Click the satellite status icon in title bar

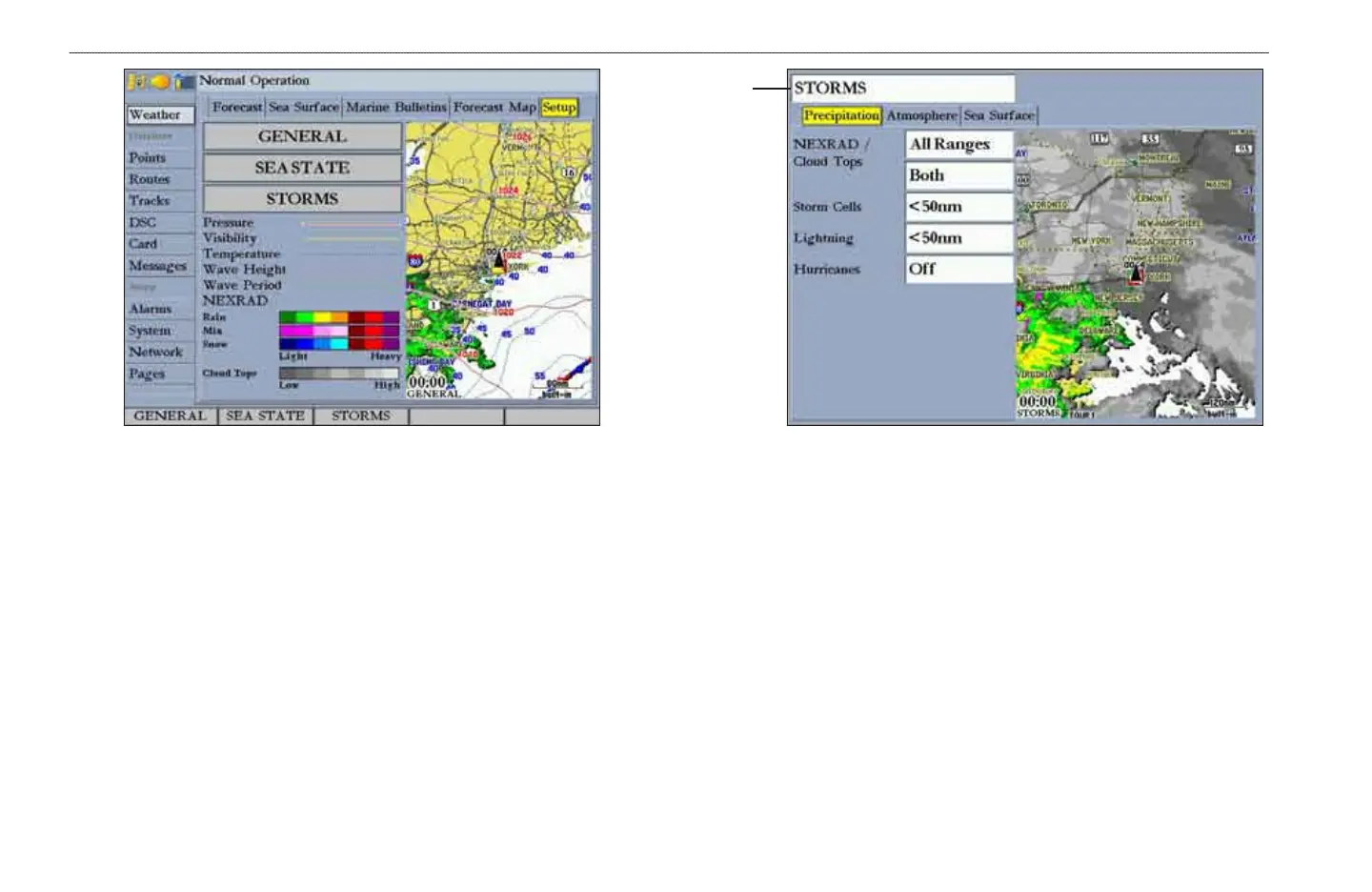(137, 82)
